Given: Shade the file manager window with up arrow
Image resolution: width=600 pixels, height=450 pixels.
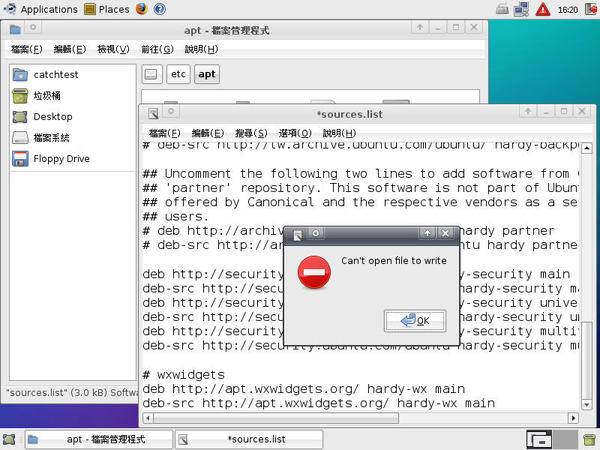Looking at the screenshot, I should [x=420, y=27].
